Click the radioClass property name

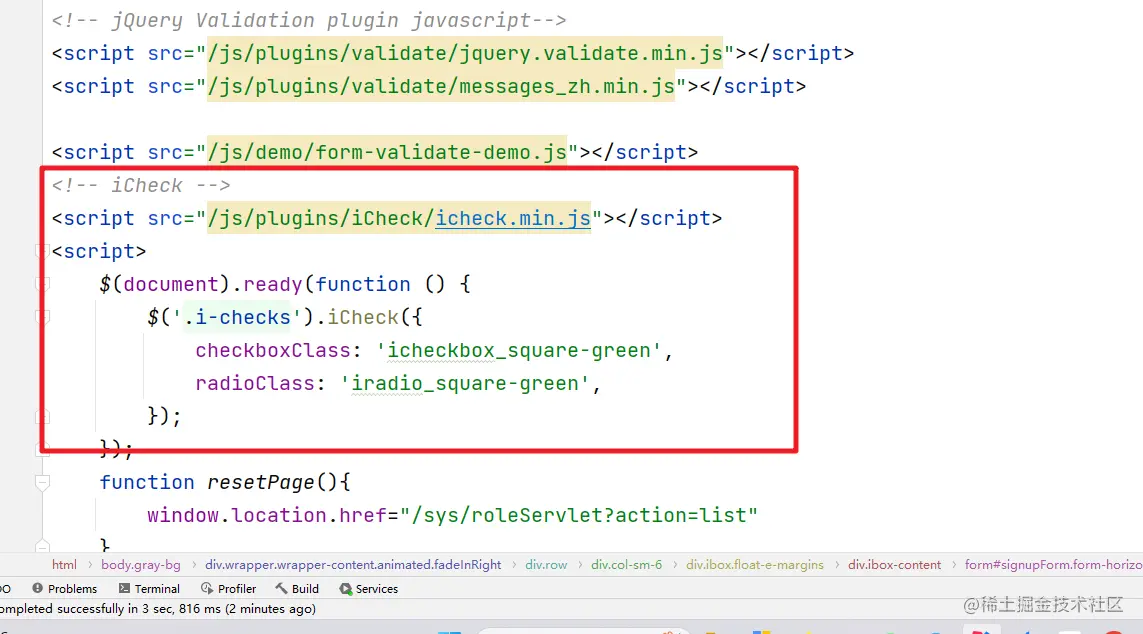pyautogui.click(x=254, y=383)
